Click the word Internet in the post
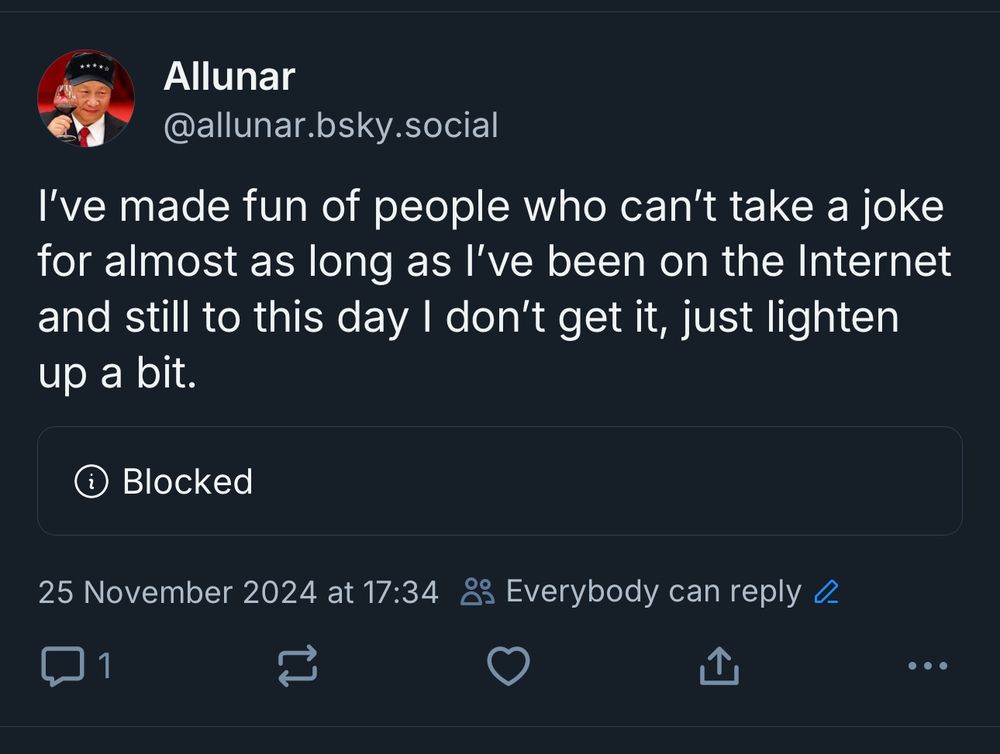Image resolution: width=1000 pixels, height=754 pixels. click(x=874, y=262)
